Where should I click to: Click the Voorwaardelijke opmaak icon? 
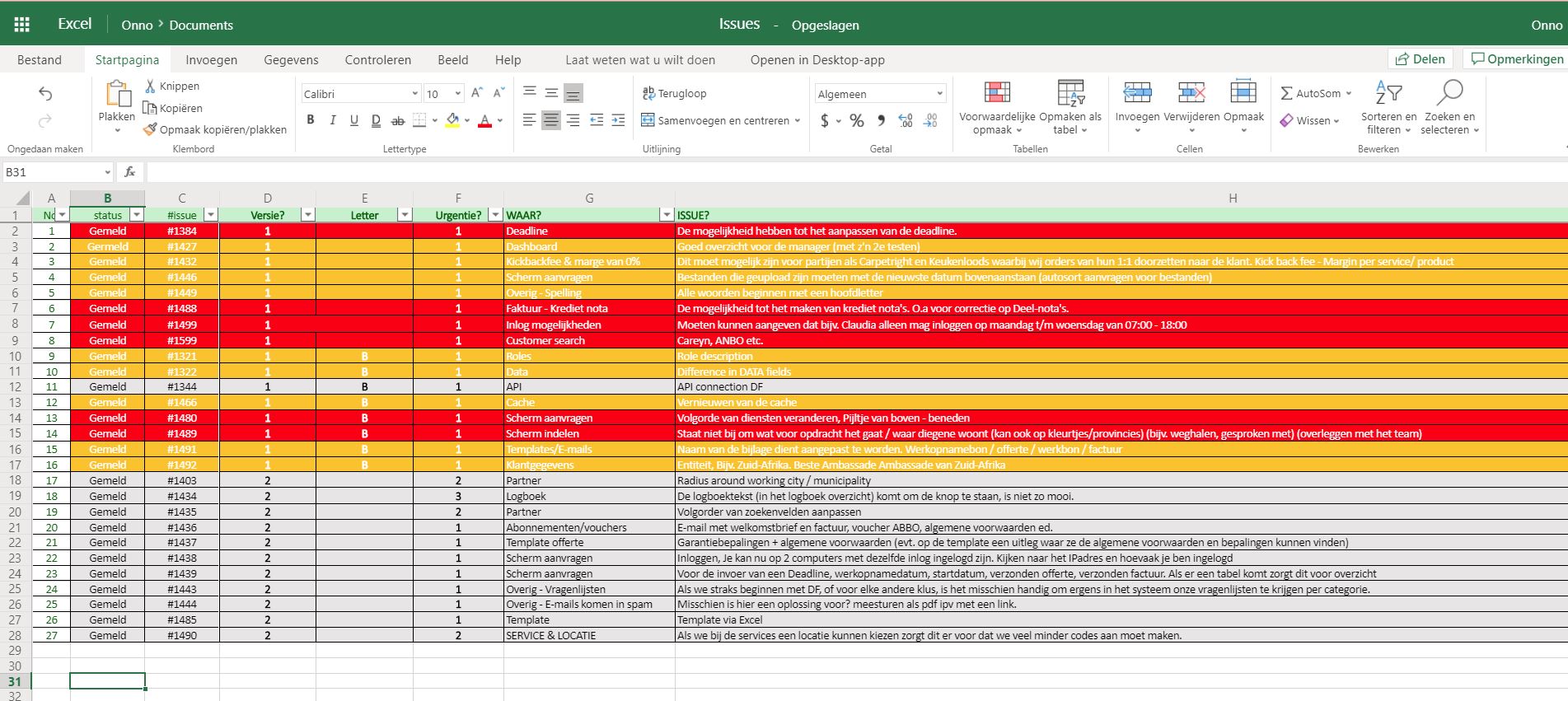tap(997, 92)
